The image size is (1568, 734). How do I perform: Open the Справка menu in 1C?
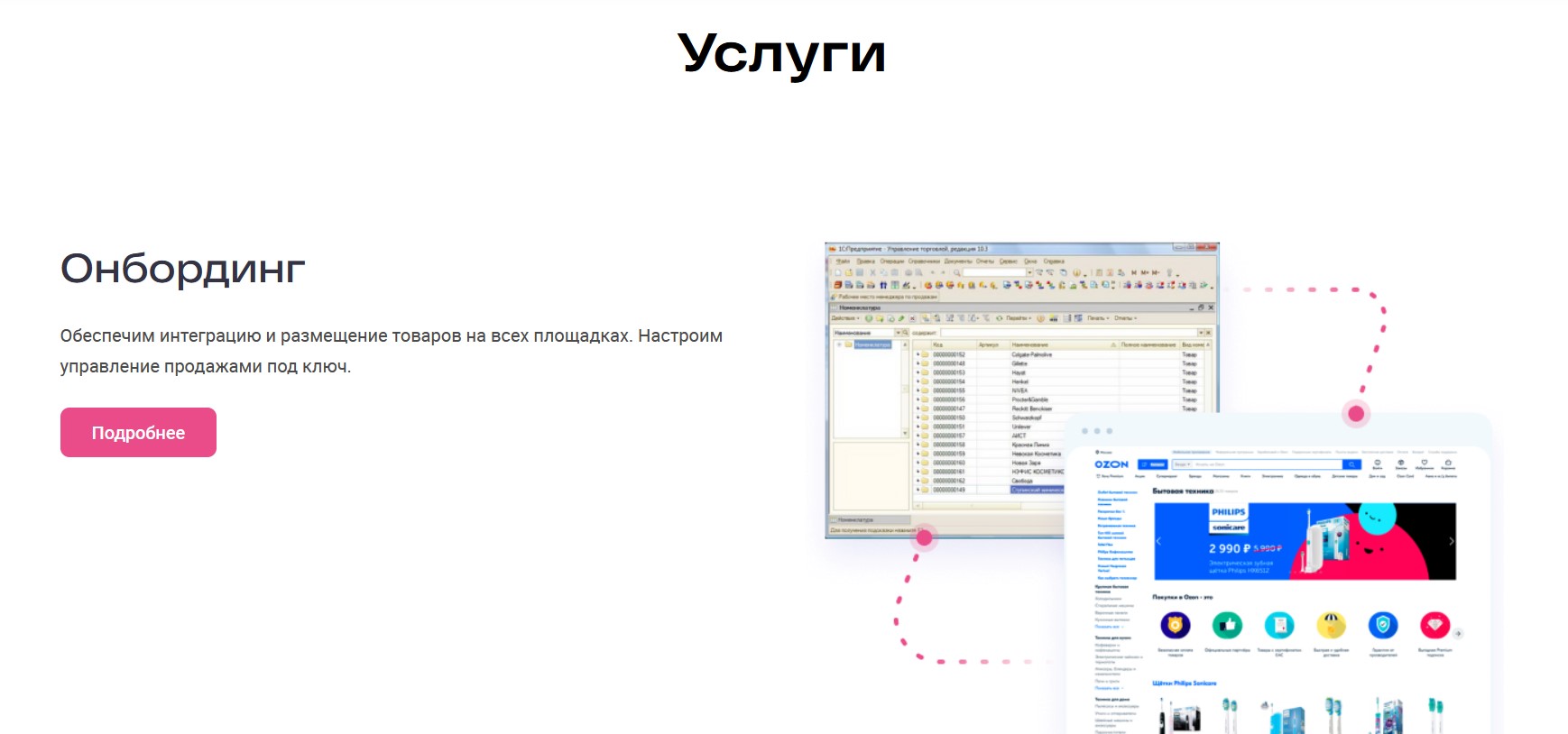[x=1054, y=261]
